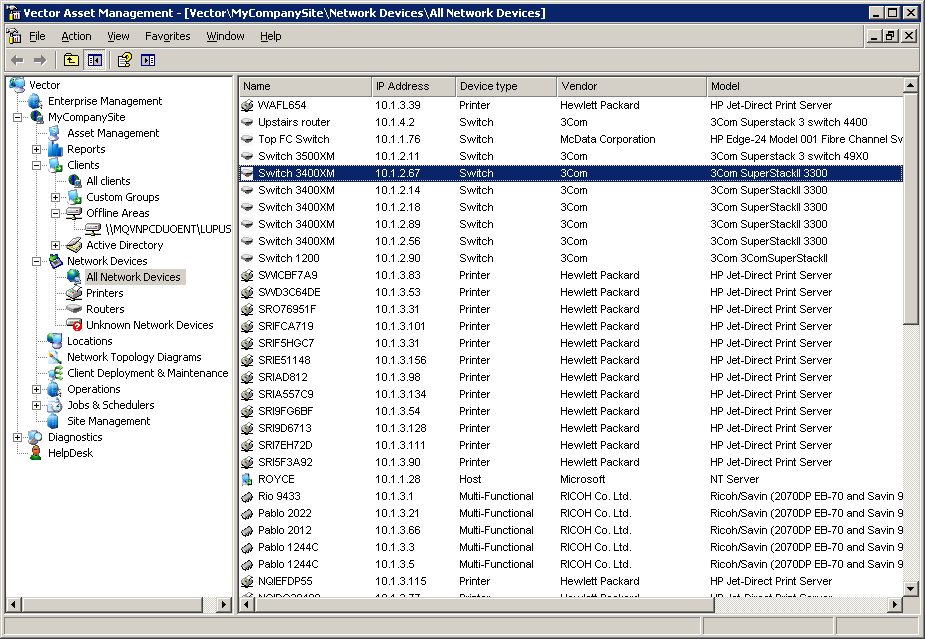925x639 pixels.
Task: Select the Top FC Switch row
Action: 570,140
